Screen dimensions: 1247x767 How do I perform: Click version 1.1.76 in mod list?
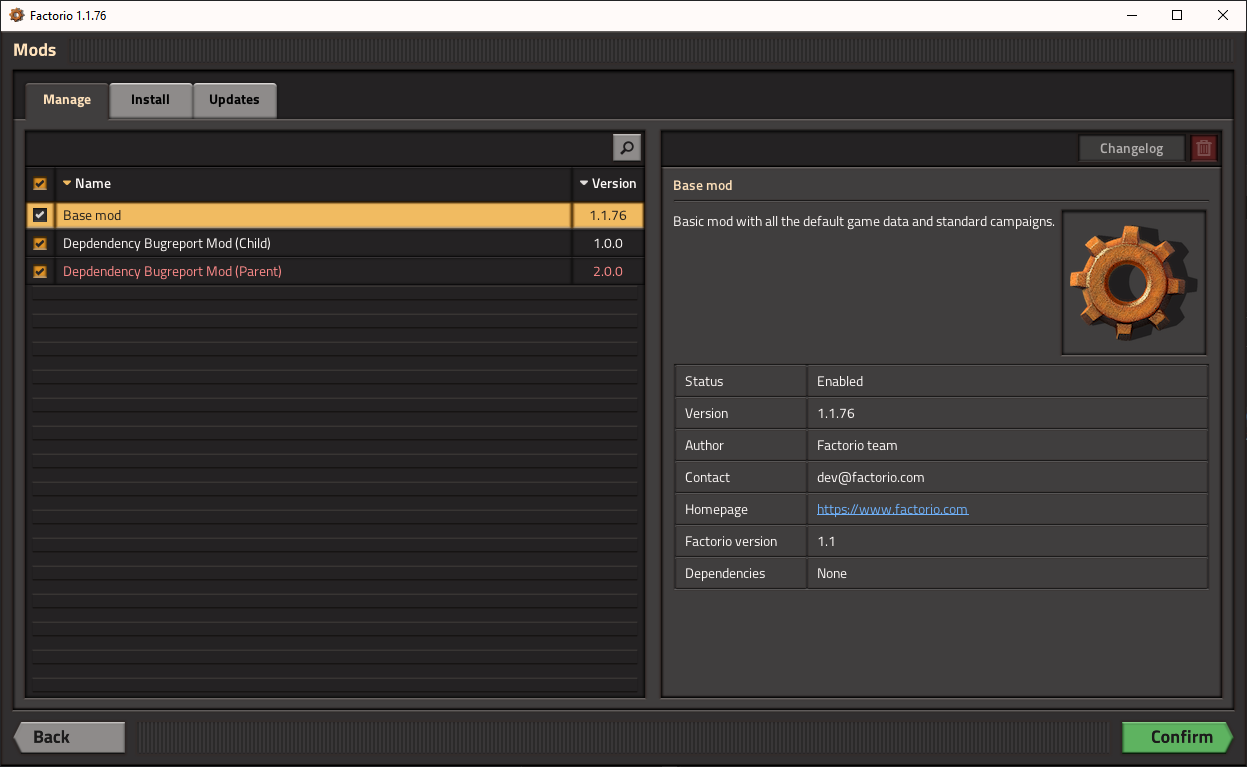click(608, 215)
